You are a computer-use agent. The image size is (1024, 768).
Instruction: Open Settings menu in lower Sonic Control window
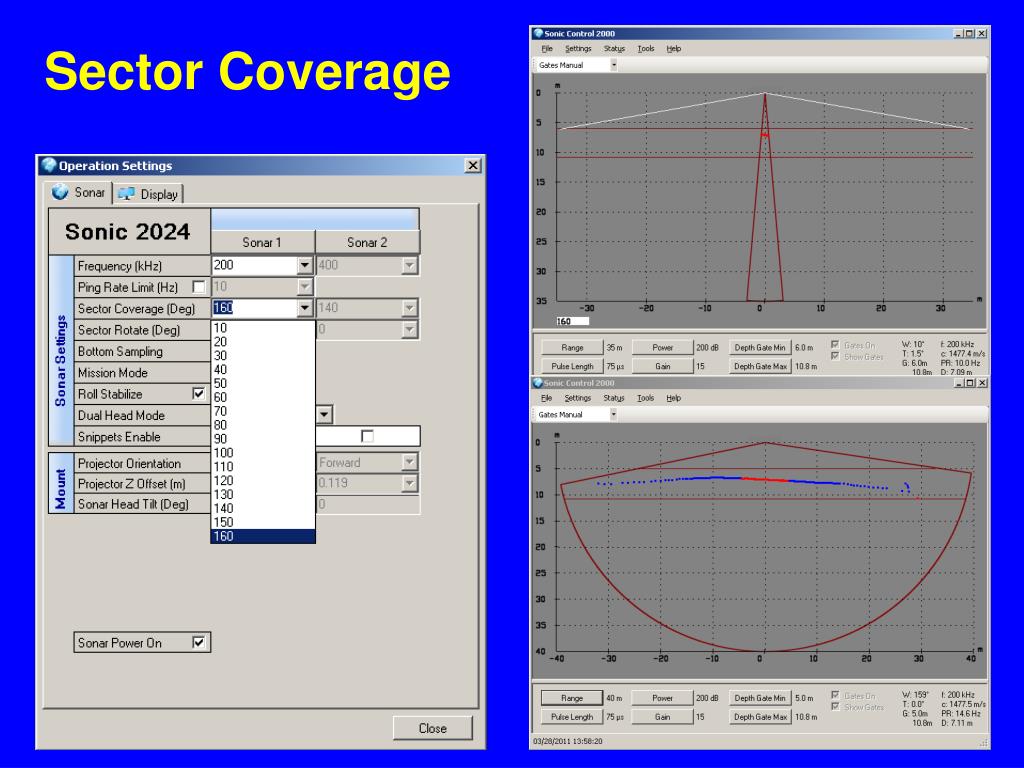pos(577,398)
